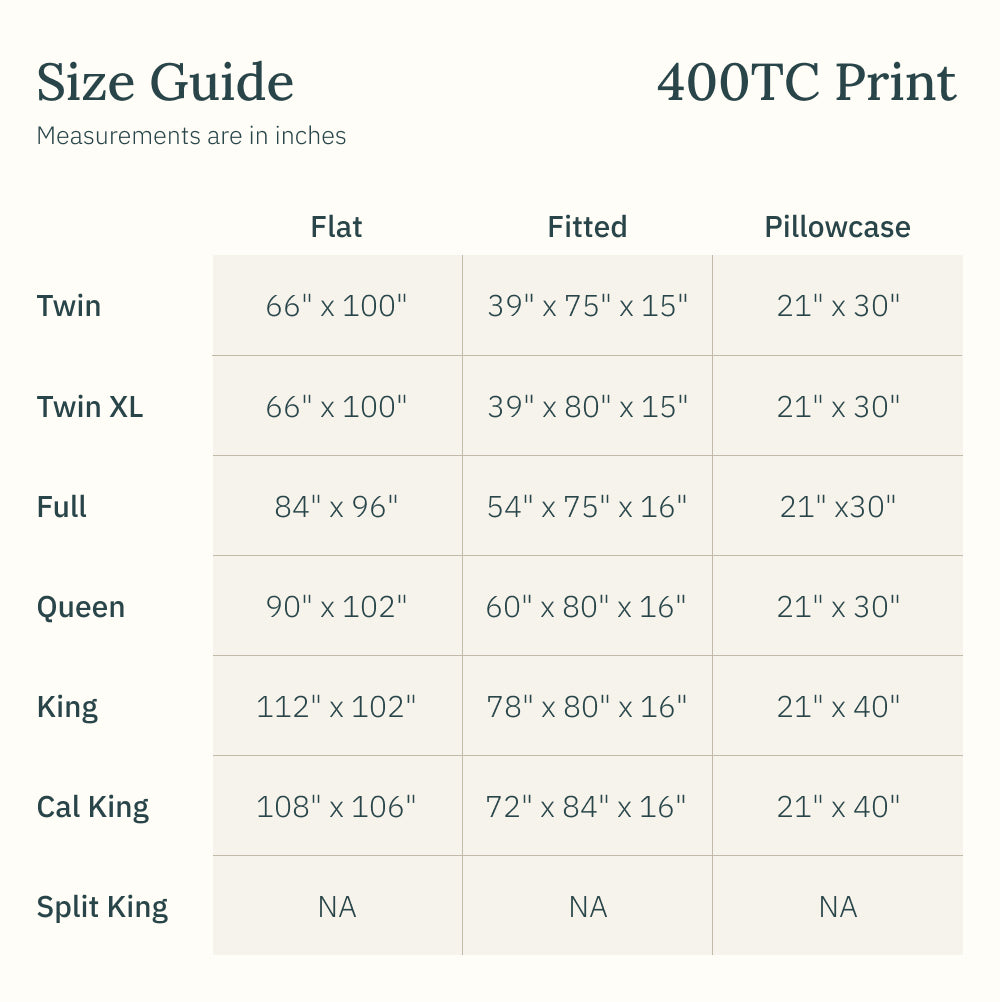Image resolution: width=1000 pixels, height=1002 pixels.
Task: Click the Twin row label
Action: (69, 306)
